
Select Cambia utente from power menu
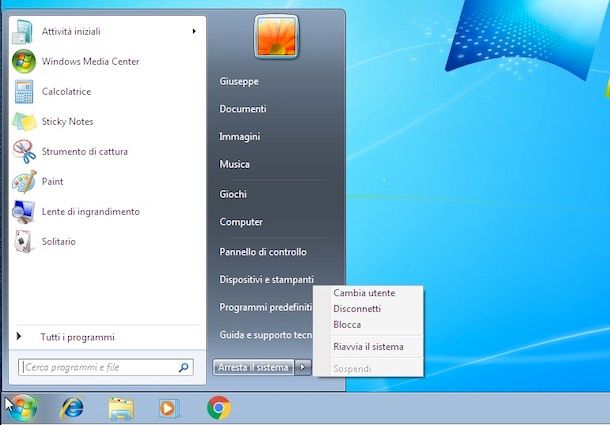364,293
